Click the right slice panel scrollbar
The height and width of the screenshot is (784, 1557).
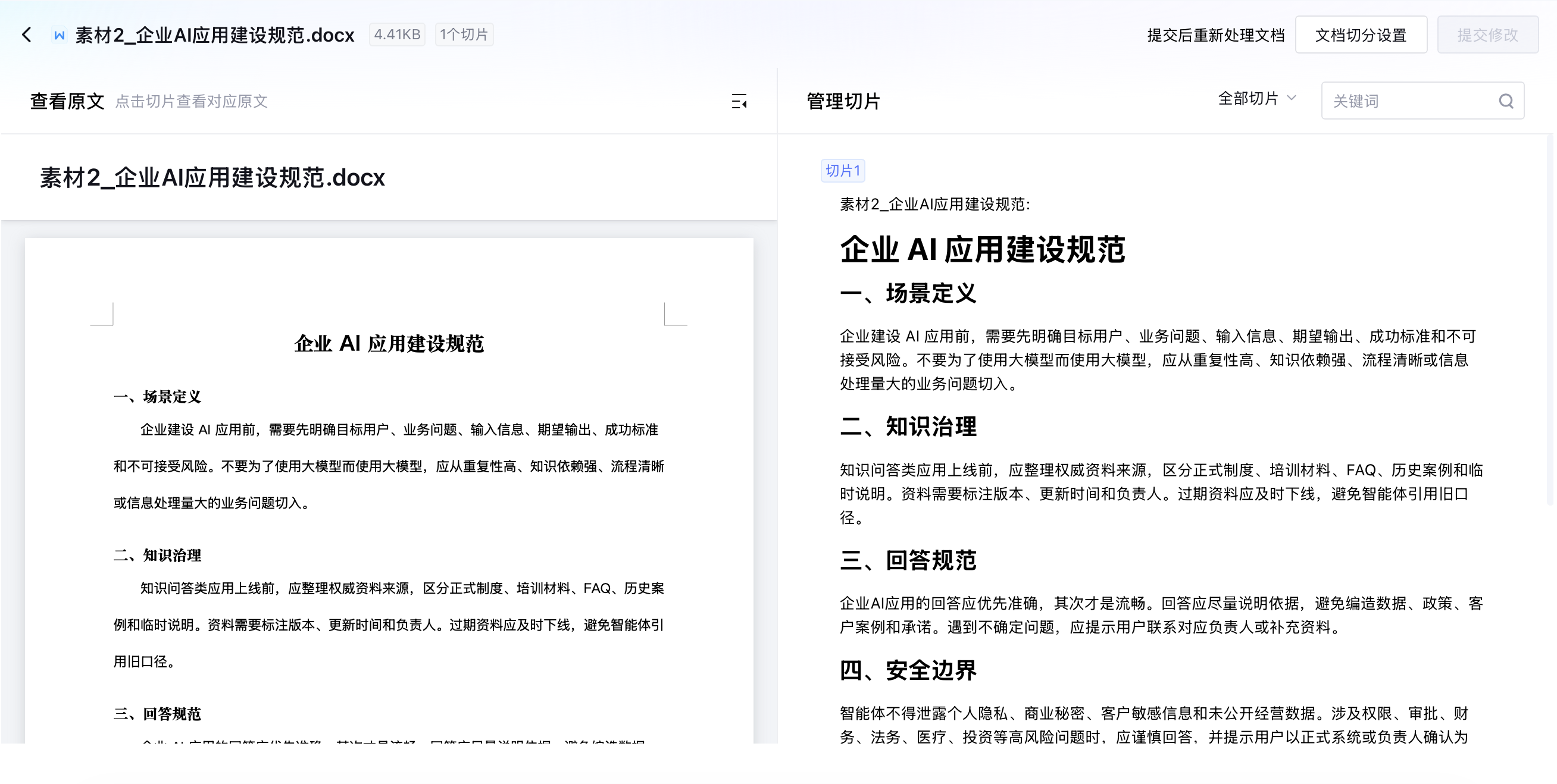pos(1549,320)
